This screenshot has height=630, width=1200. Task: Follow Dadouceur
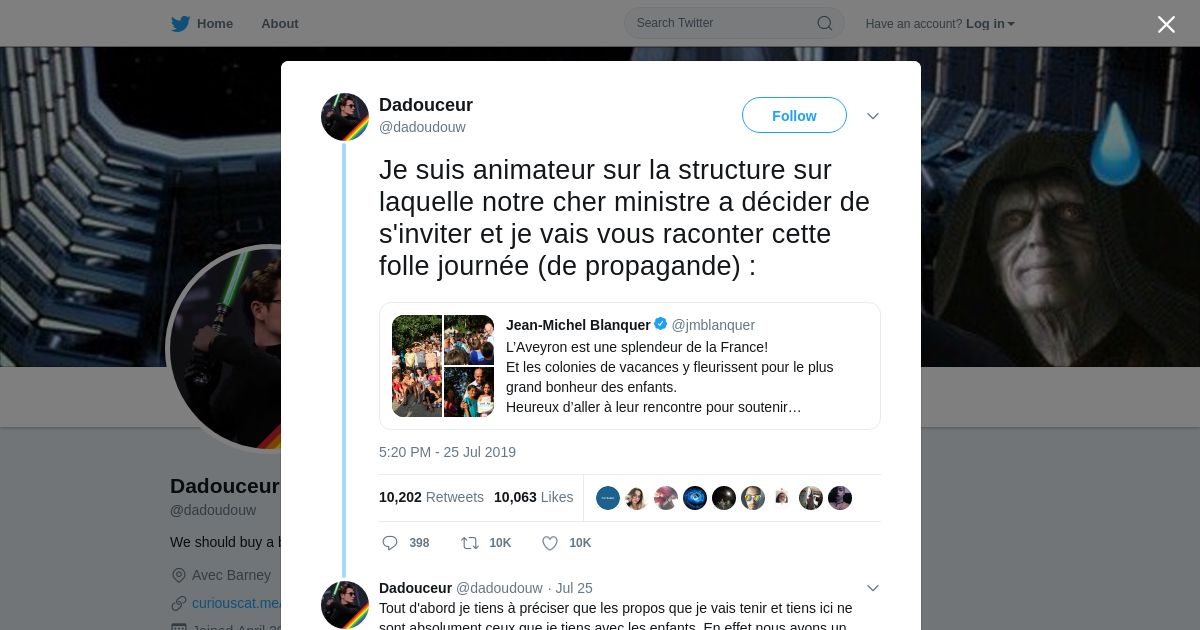point(794,115)
